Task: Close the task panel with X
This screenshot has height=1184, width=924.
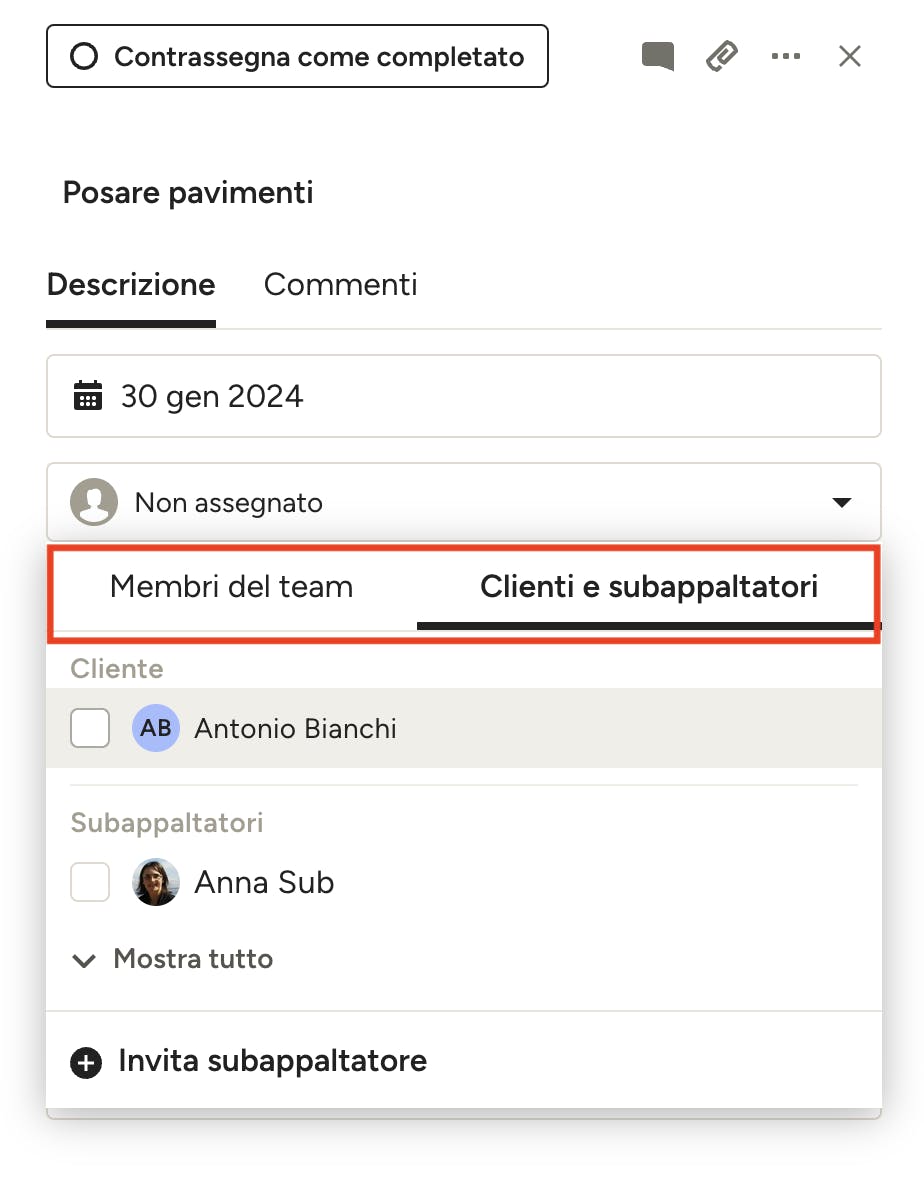Action: pyautogui.click(x=850, y=56)
